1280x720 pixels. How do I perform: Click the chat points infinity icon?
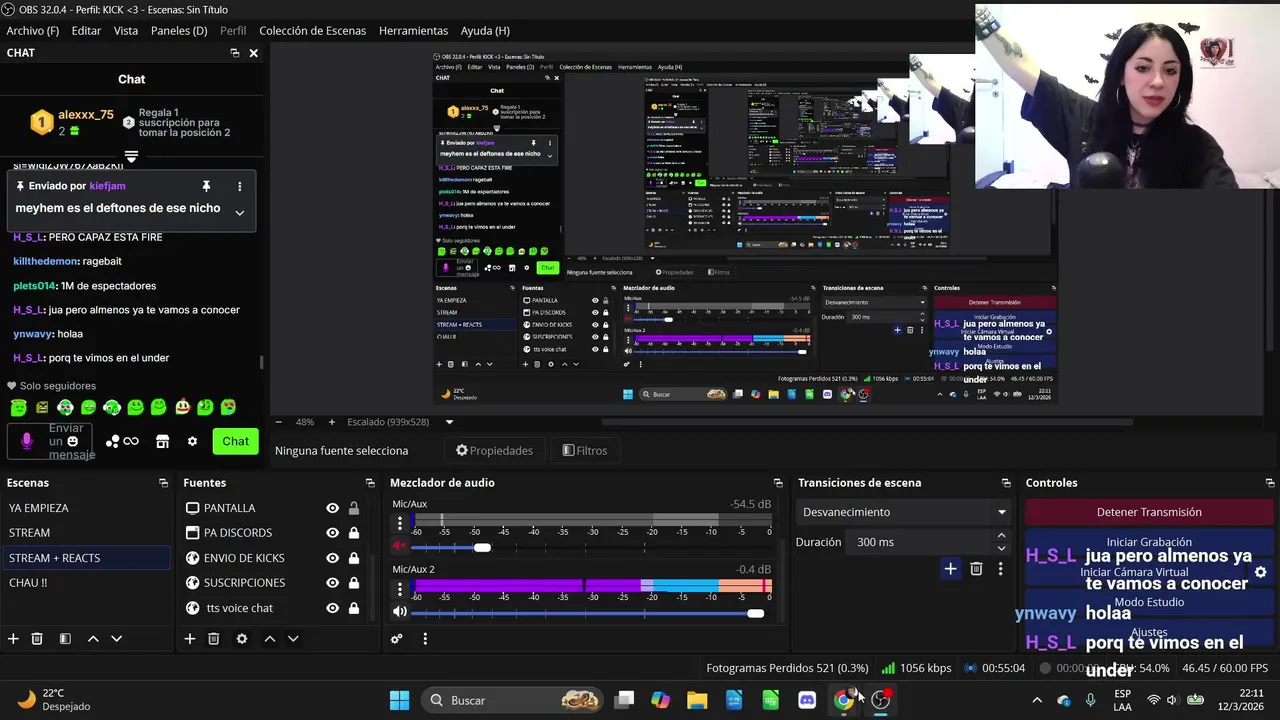(x=123, y=441)
